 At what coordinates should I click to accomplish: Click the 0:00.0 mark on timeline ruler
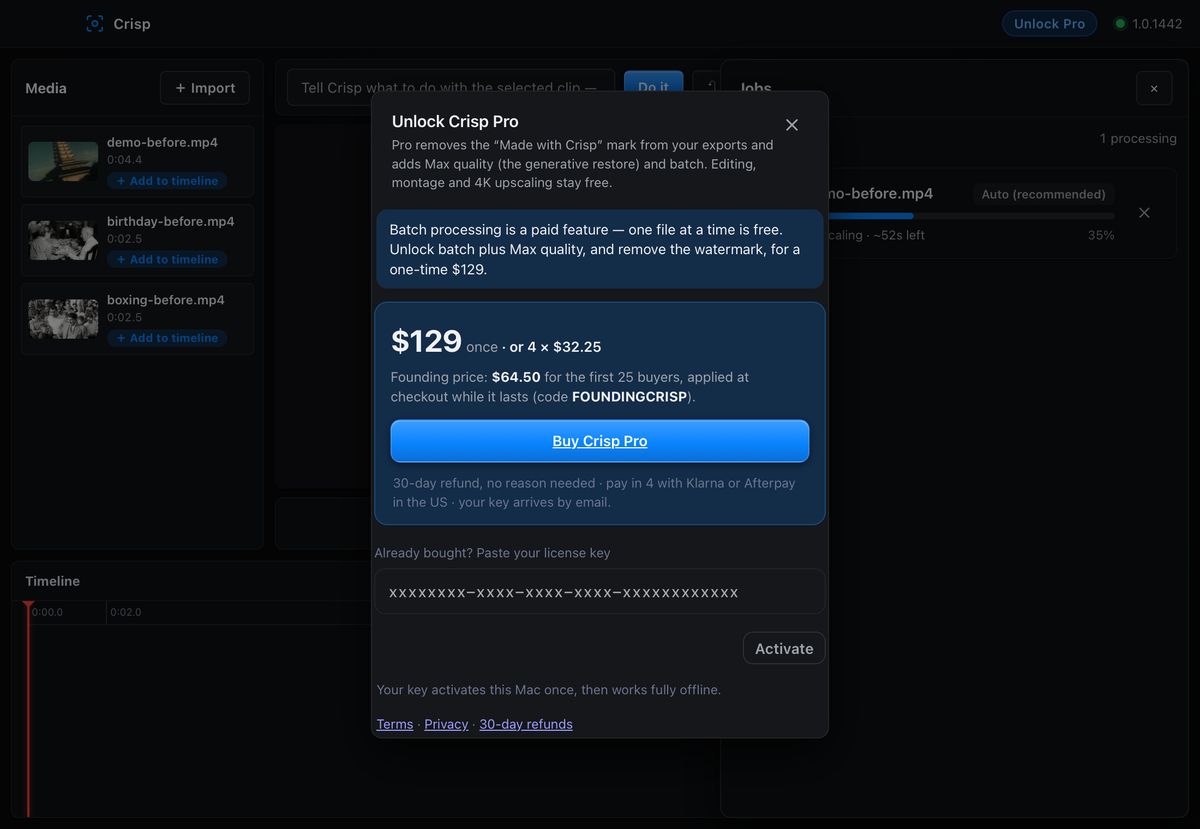pyautogui.click(x=47, y=612)
